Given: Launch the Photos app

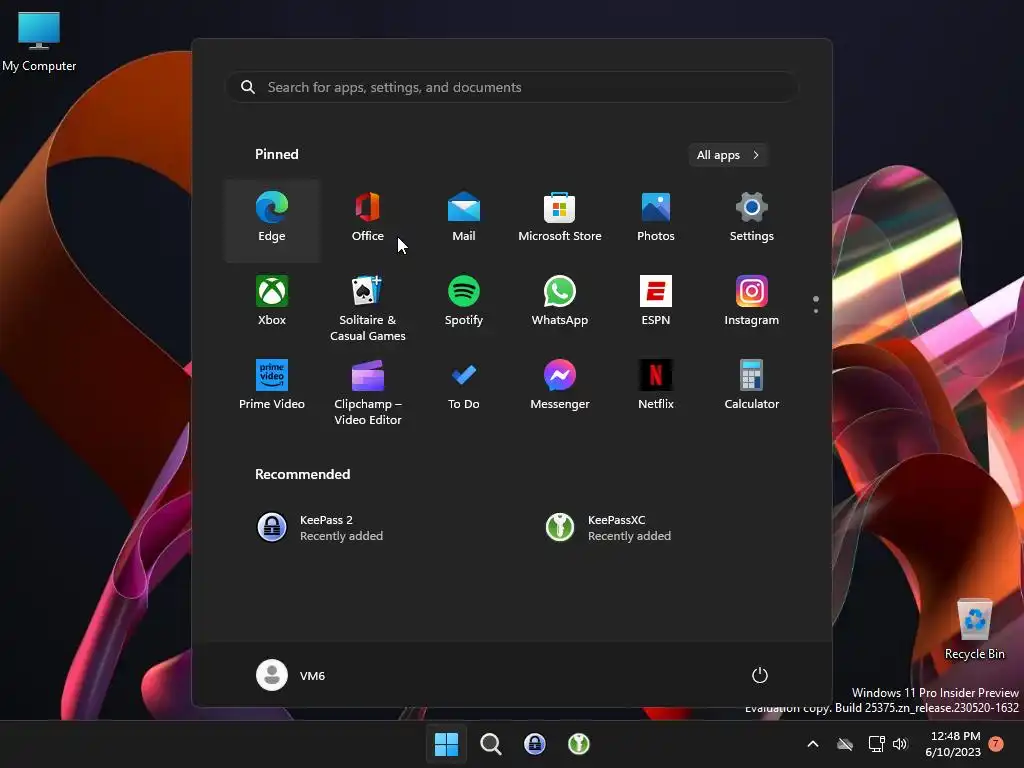Looking at the screenshot, I should point(656,220).
